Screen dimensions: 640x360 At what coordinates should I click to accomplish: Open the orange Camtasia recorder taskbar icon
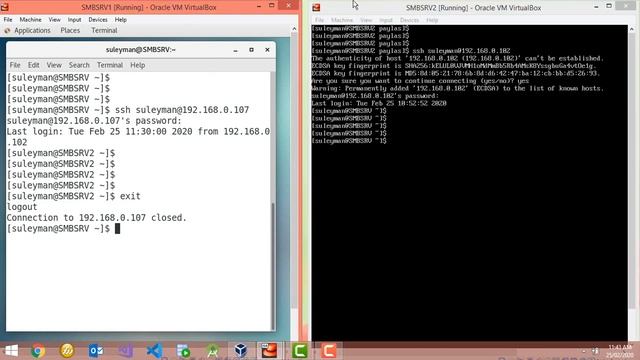pos(329,351)
